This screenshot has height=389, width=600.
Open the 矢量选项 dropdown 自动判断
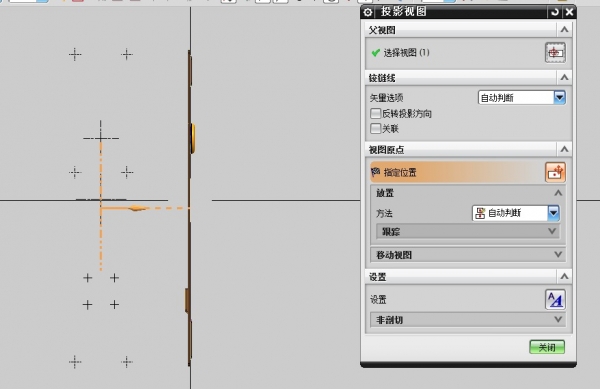(x=522, y=98)
